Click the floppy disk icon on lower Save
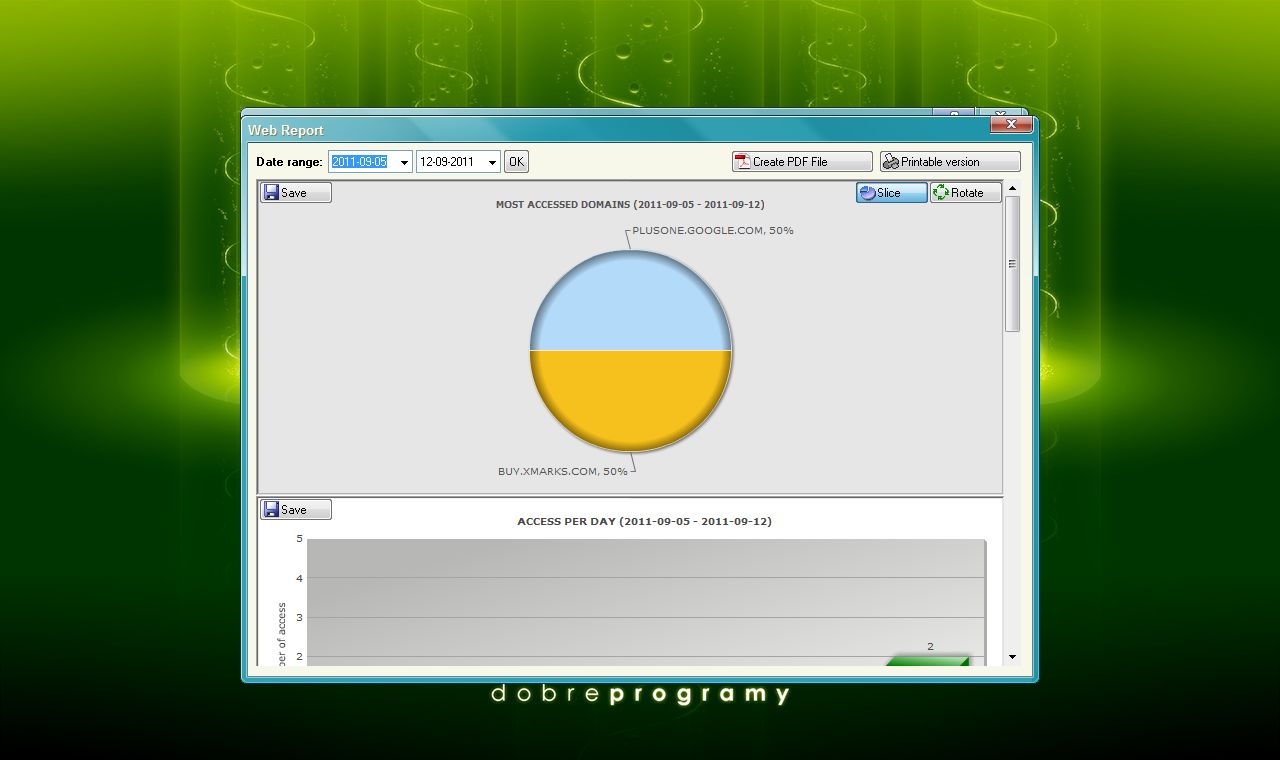 coord(271,510)
